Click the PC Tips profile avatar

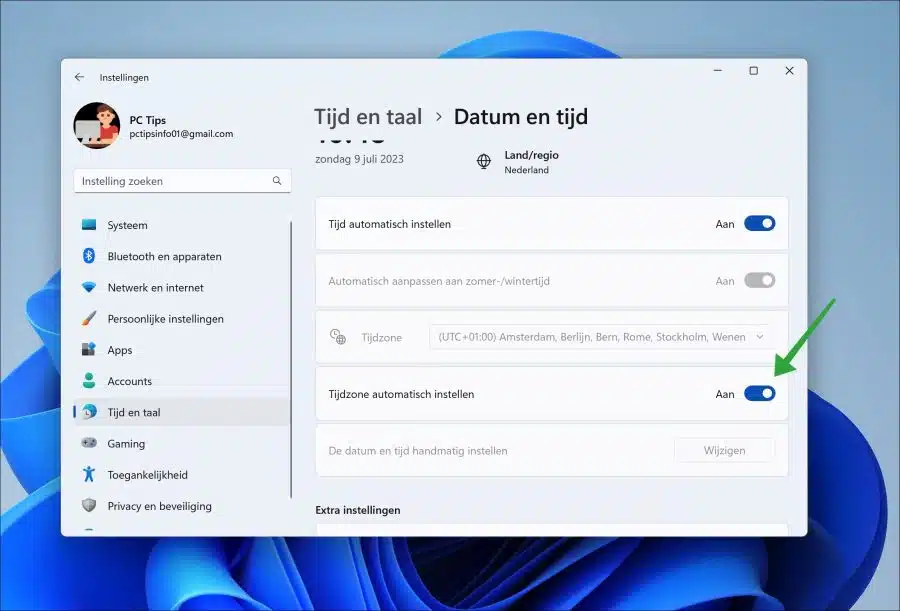coord(96,125)
